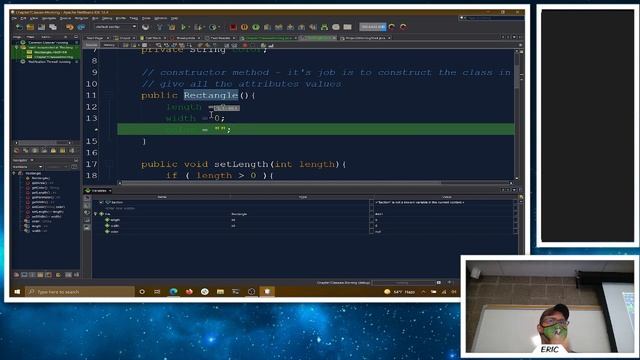Click the Source view button in editor
This screenshot has height=360, width=640.
[91, 45]
